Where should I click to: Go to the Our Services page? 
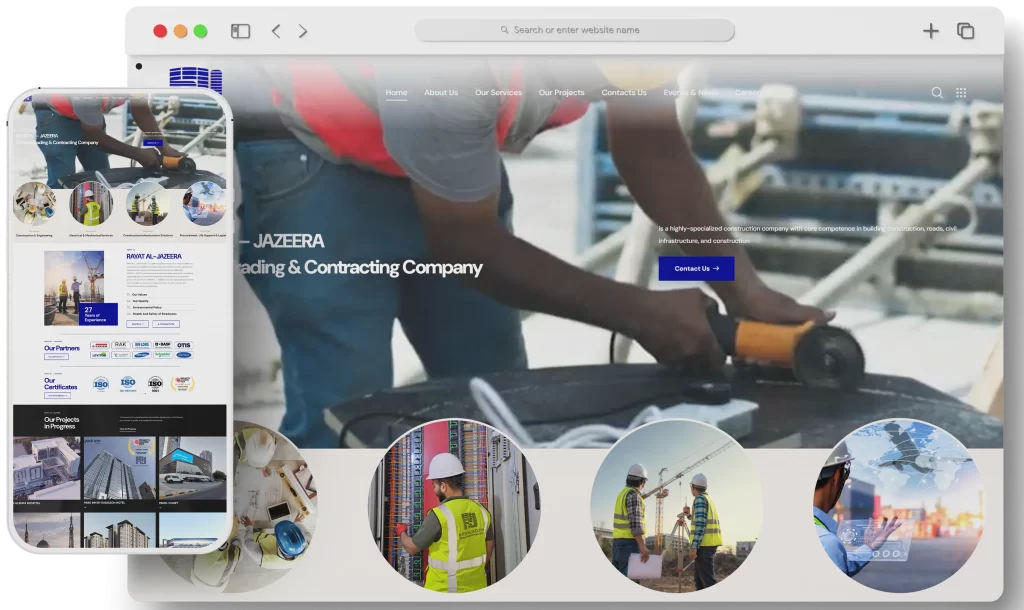click(x=498, y=93)
